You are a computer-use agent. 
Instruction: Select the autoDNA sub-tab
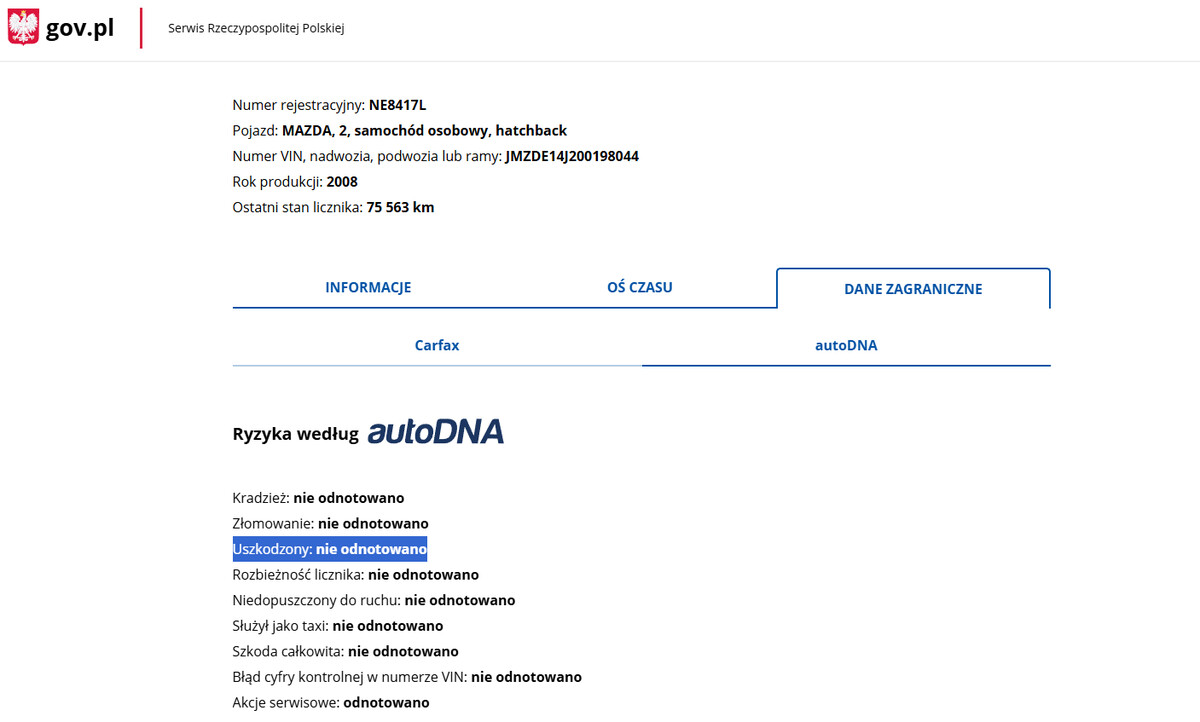pos(846,346)
